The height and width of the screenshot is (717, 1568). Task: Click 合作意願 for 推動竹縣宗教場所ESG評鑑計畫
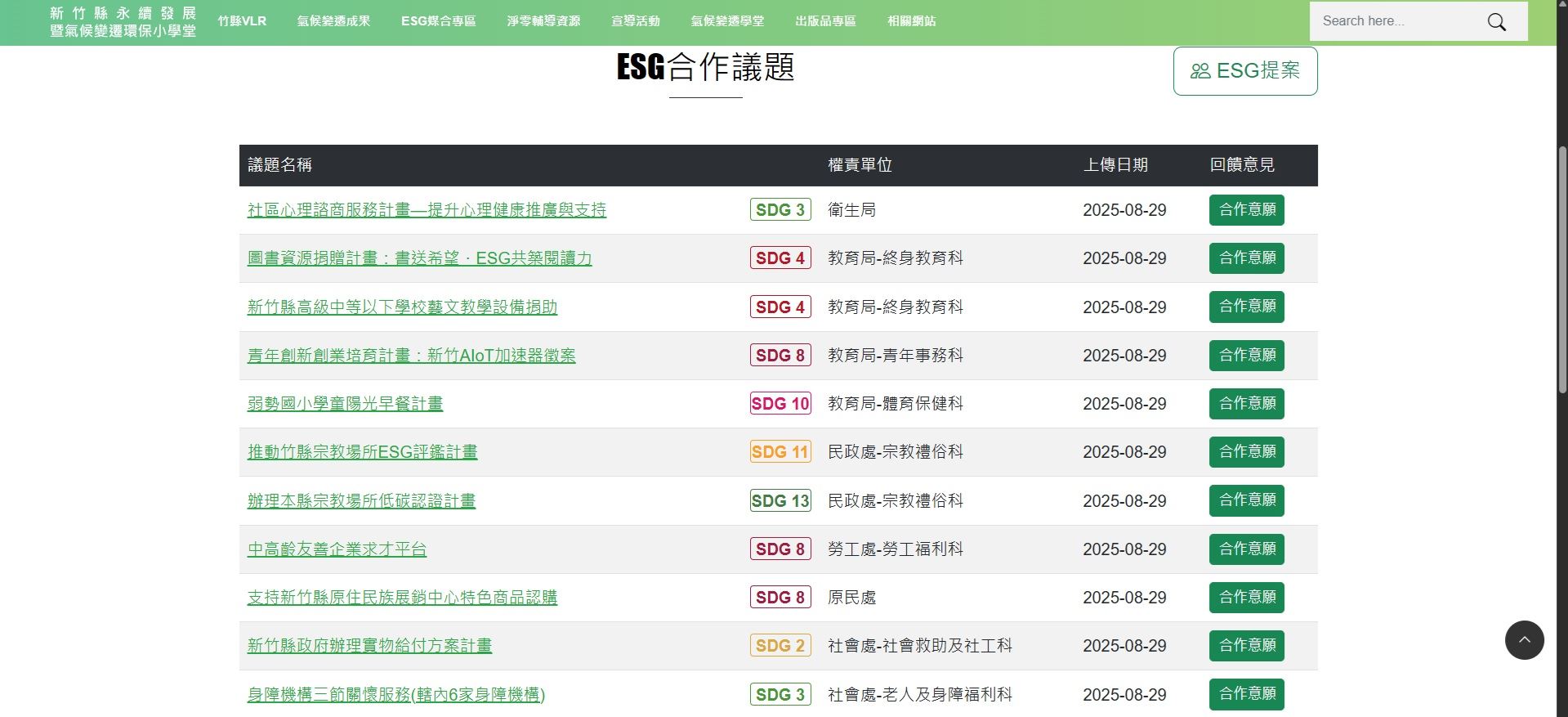(x=1246, y=452)
